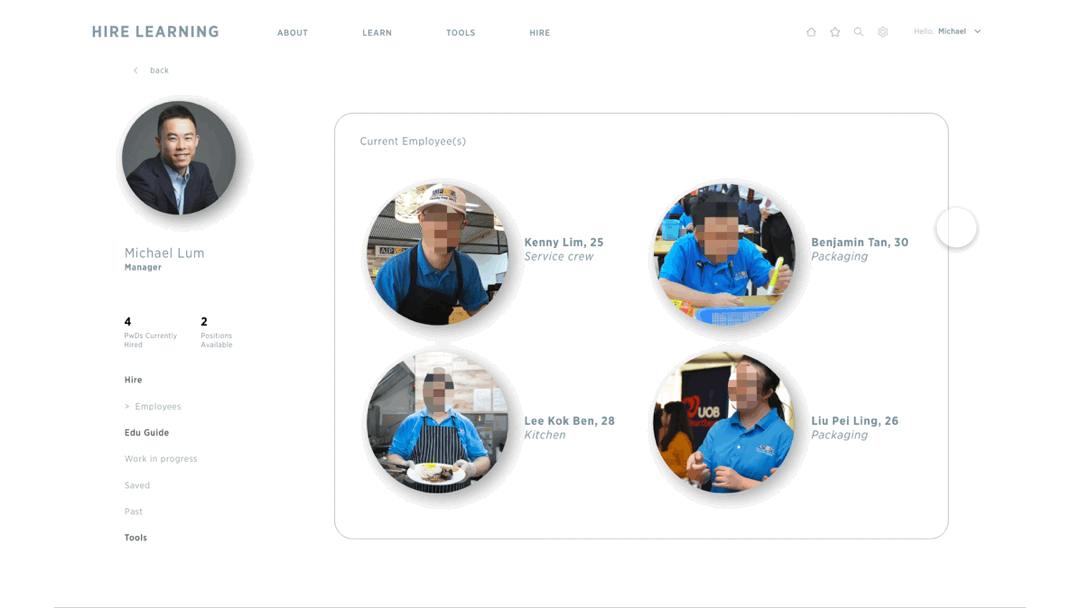Open the settings gear icon
Viewport: 1080px width, 608px height.
point(883,32)
